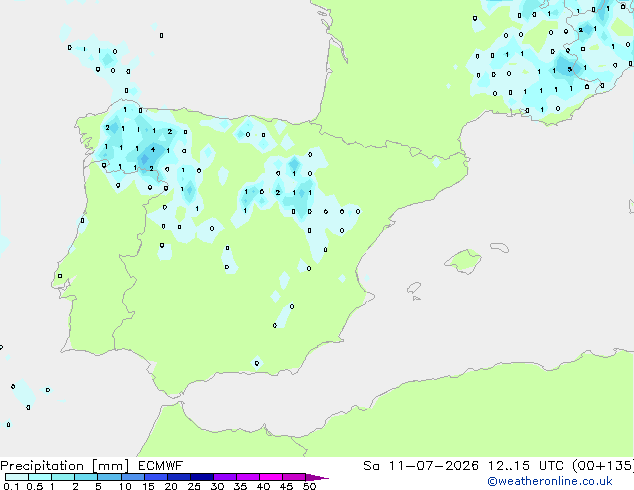This screenshot has width=634, height=490.
Task: Click the Mallorca island on the map
Action: 463,261
